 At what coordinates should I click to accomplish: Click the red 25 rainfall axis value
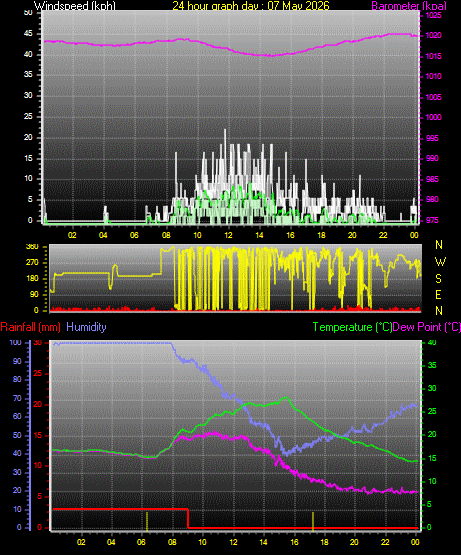click(x=38, y=373)
